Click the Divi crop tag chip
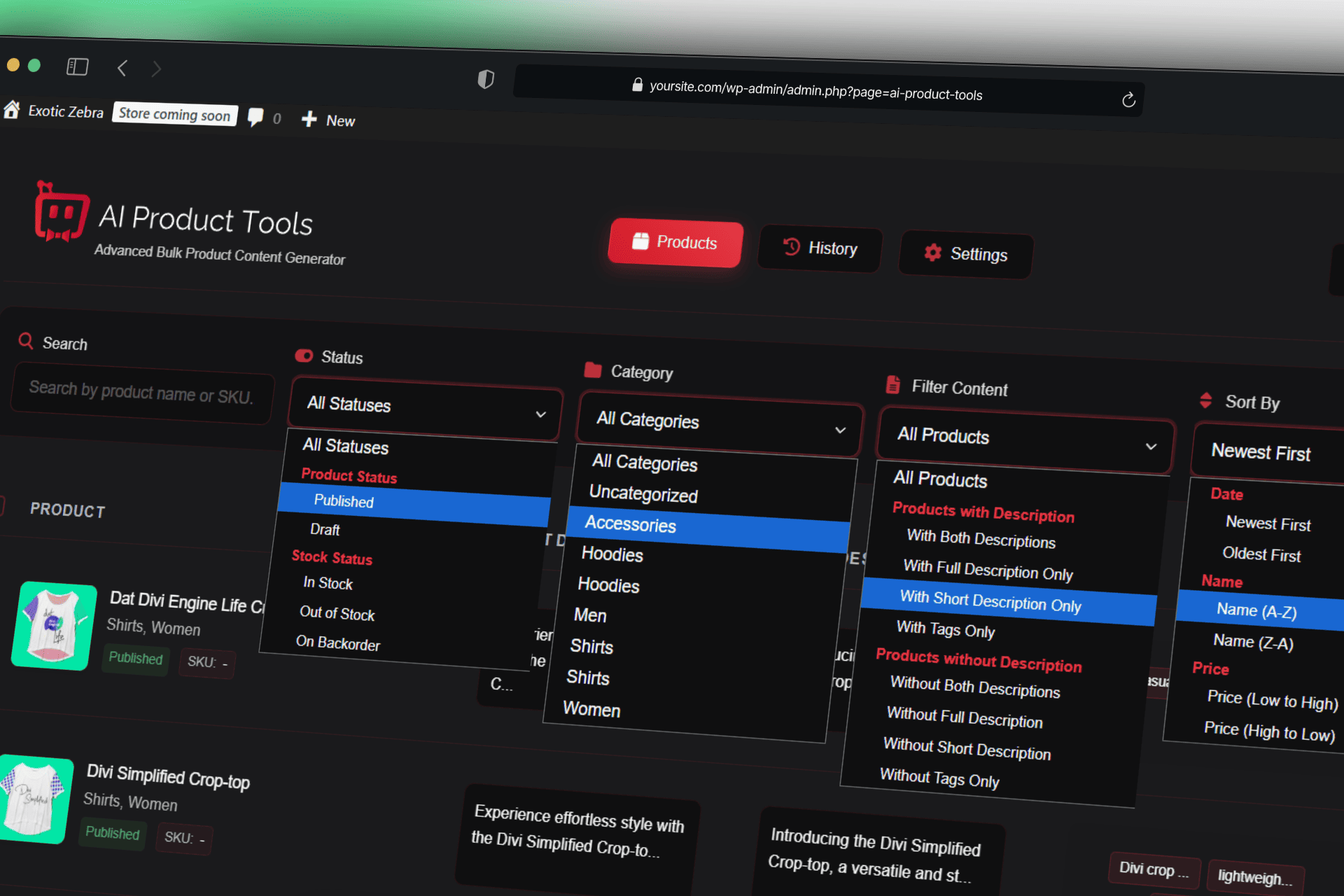 tap(1154, 870)
